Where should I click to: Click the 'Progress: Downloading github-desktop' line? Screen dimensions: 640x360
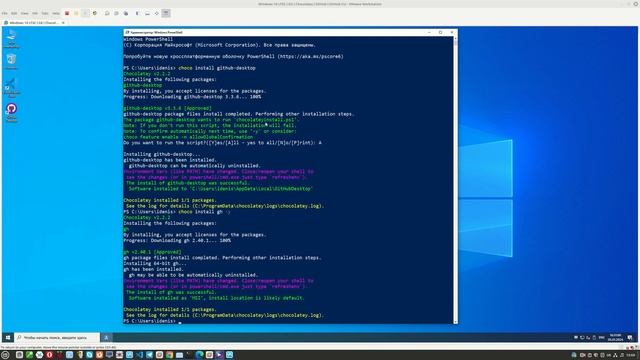[192, 97]
